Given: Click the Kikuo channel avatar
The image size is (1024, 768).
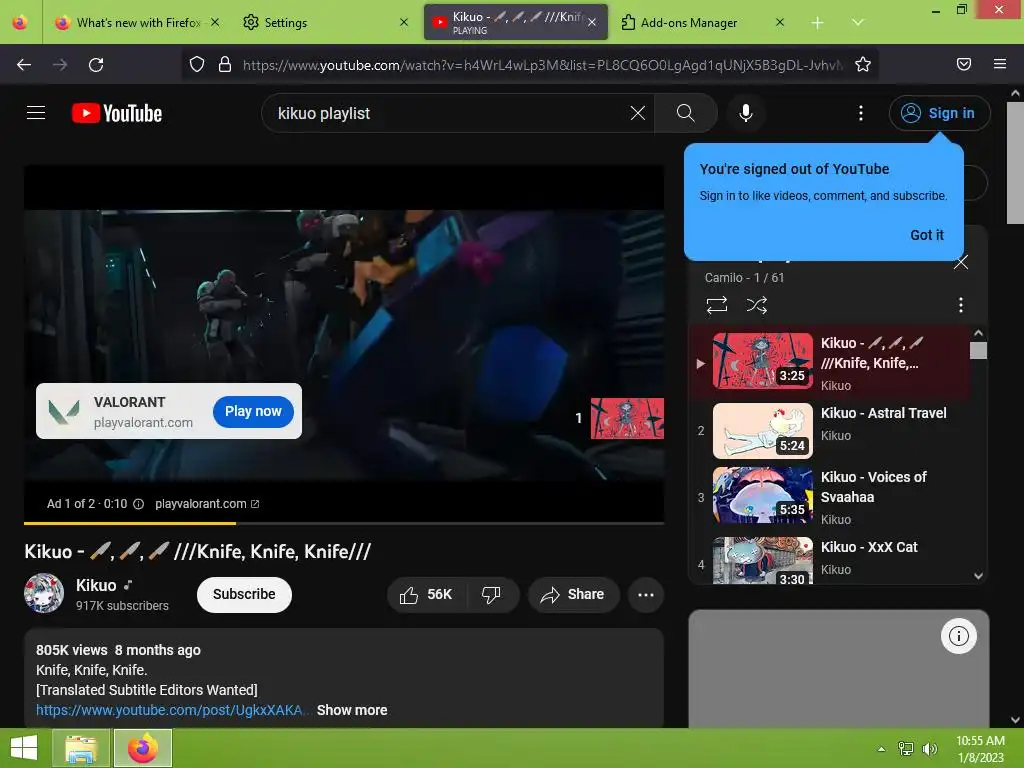Looking at the screenshot, I should pyautogui.click(x=44, y=593).
